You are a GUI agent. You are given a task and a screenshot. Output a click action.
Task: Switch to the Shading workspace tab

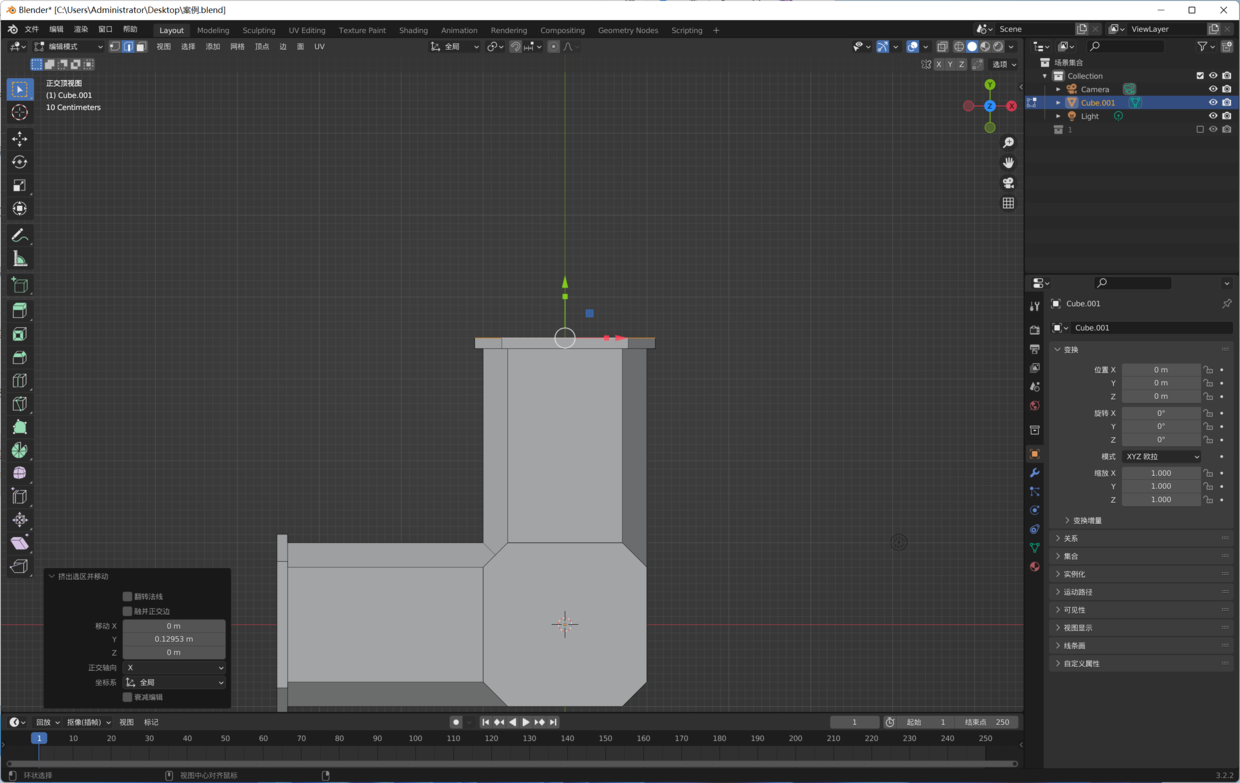(x=413, y=30)
